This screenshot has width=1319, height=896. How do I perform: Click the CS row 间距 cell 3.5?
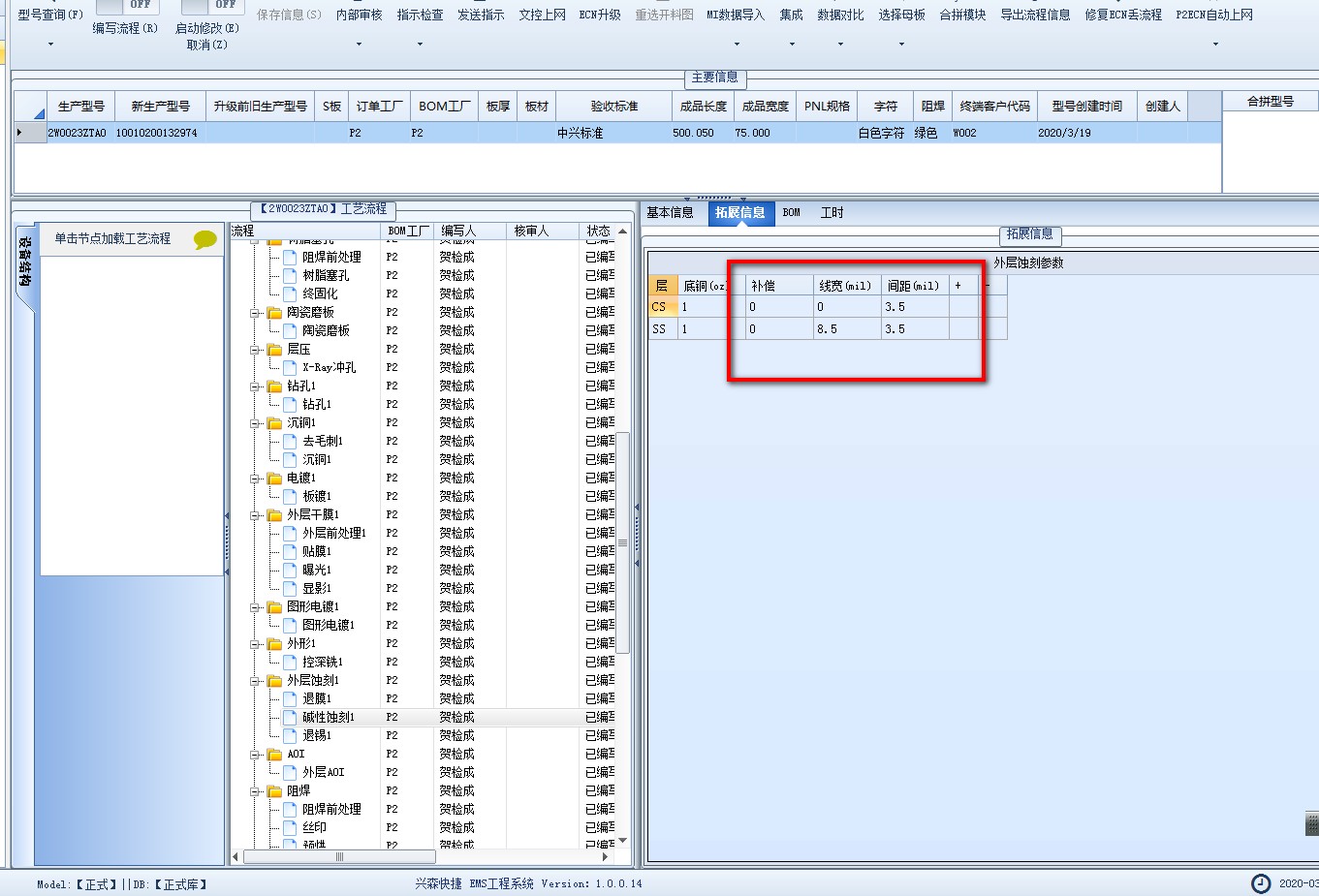(x=915, y=307)
